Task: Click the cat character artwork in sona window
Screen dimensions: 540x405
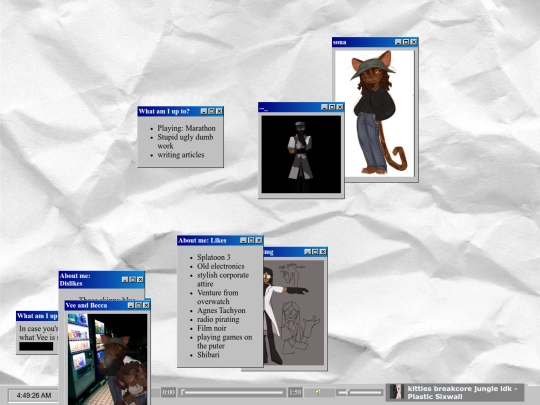Action: tap(375, 114)
